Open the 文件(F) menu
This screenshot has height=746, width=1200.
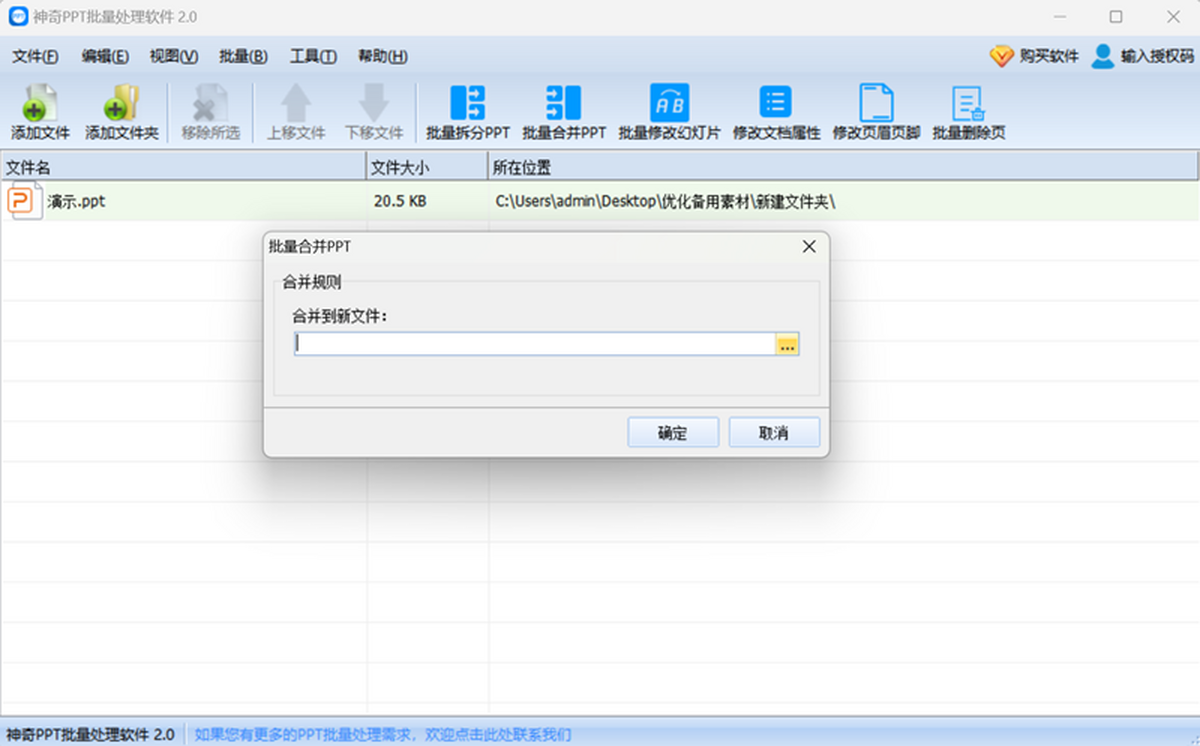[x=35, y=57]
